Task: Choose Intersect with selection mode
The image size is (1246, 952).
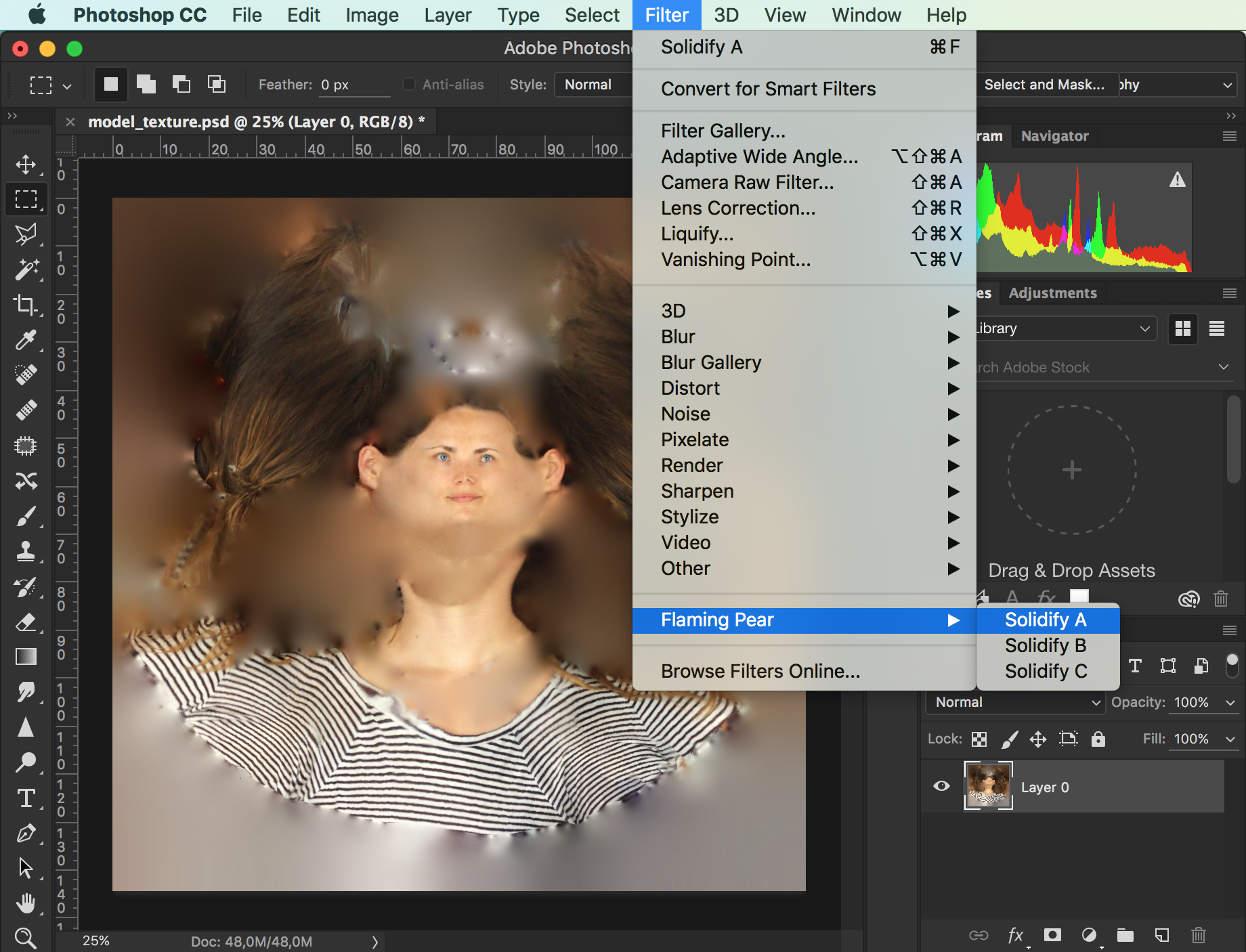Action: coord(217,84)
